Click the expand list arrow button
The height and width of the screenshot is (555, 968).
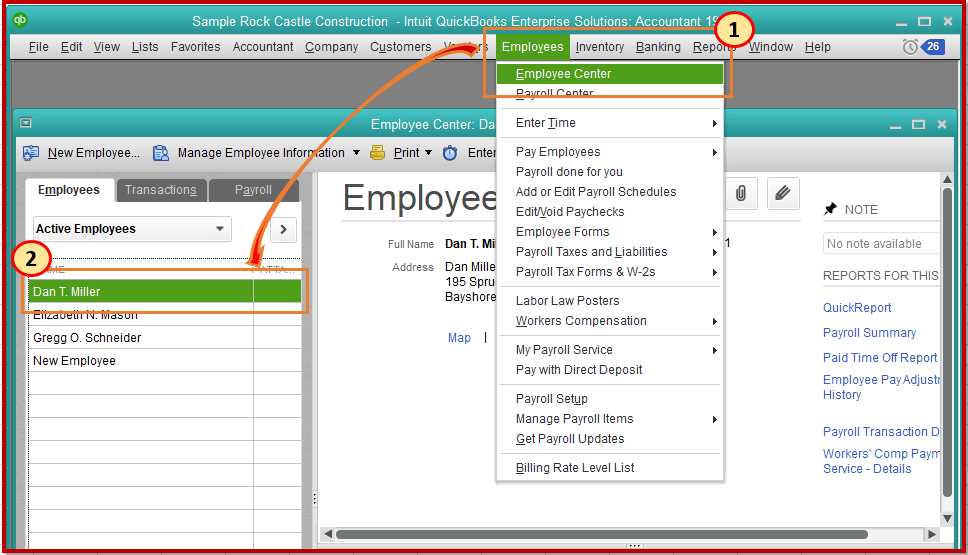tap(283, 229)
